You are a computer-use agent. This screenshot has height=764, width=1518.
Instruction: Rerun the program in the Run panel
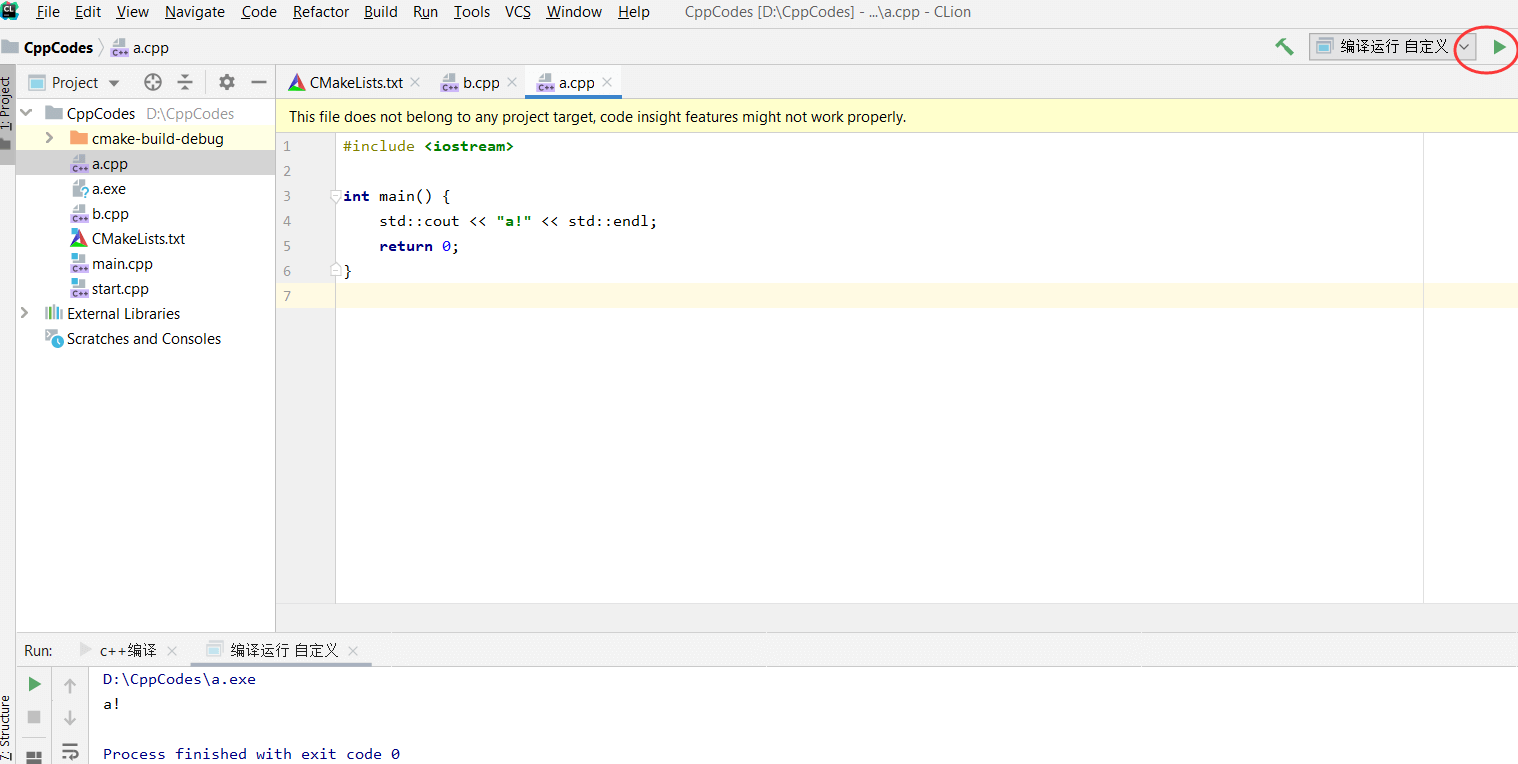[34, 685]
